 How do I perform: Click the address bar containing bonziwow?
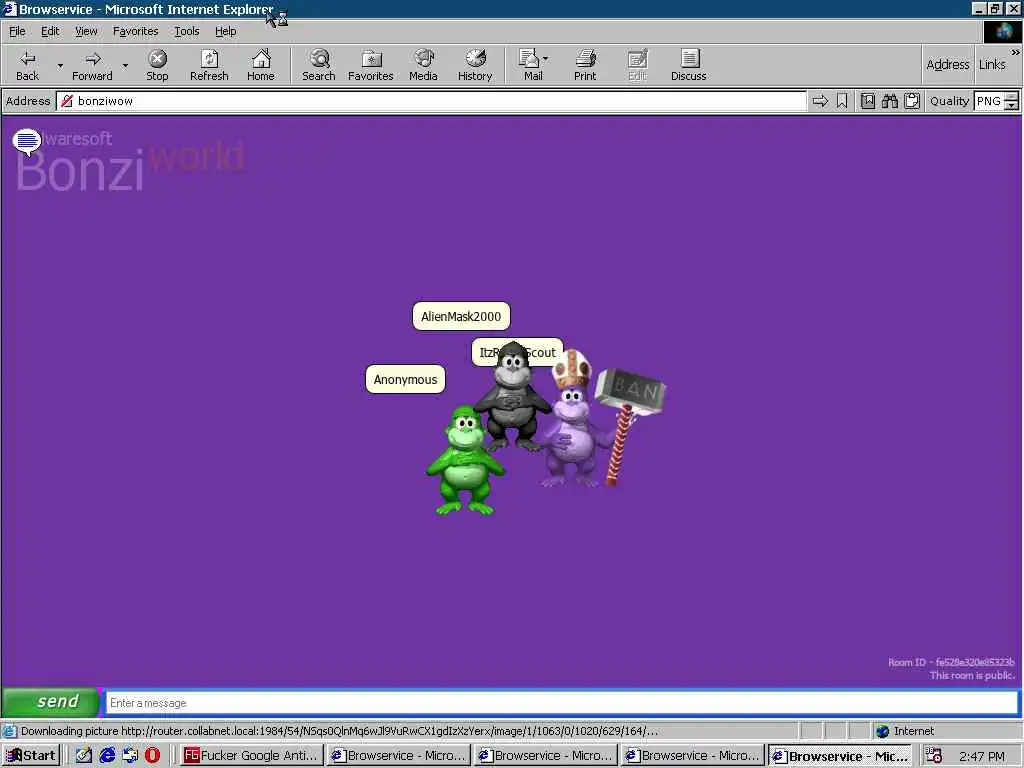click(431, 101)
